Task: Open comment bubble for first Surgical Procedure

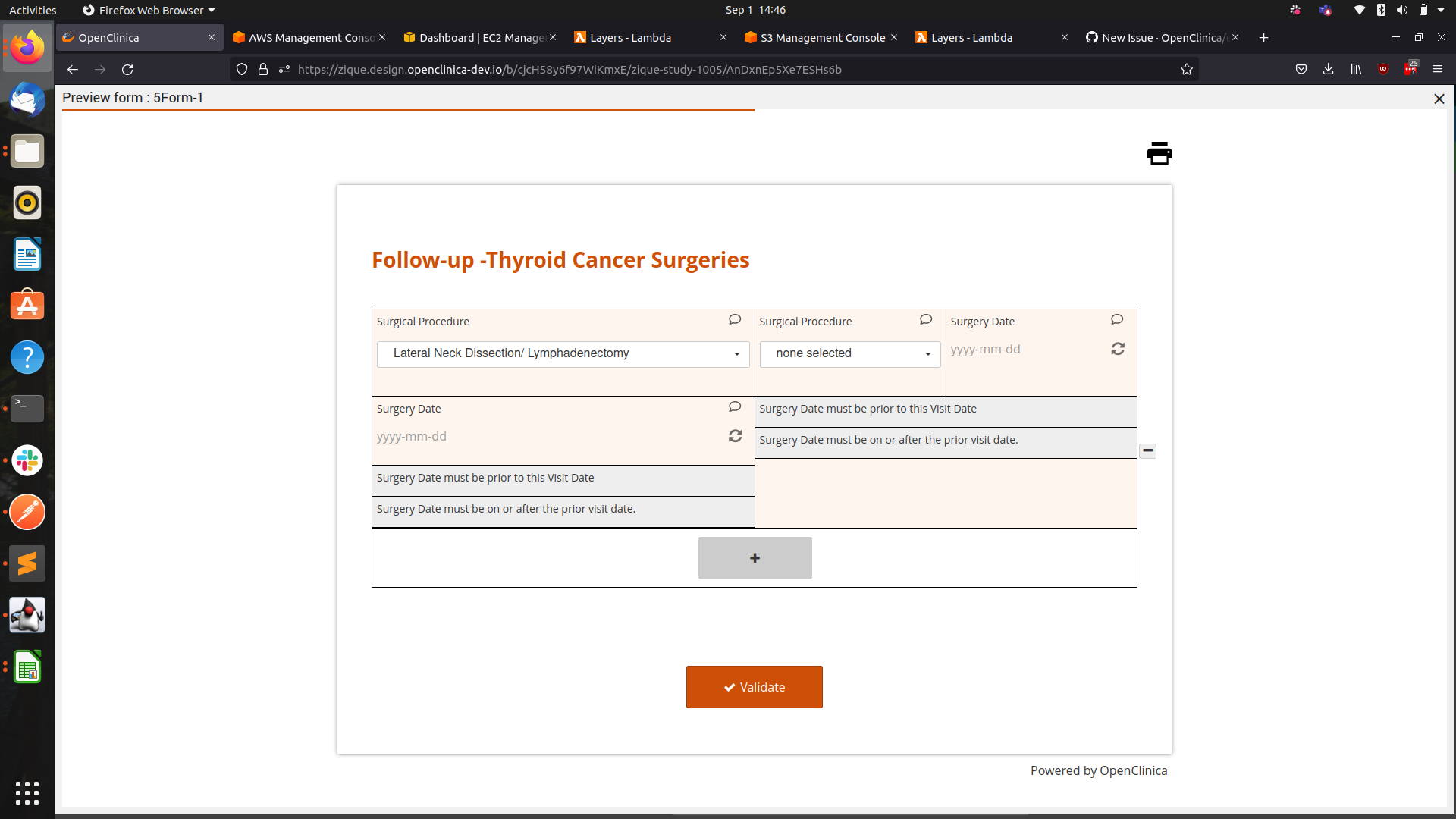Action: [x=734, y=320]
